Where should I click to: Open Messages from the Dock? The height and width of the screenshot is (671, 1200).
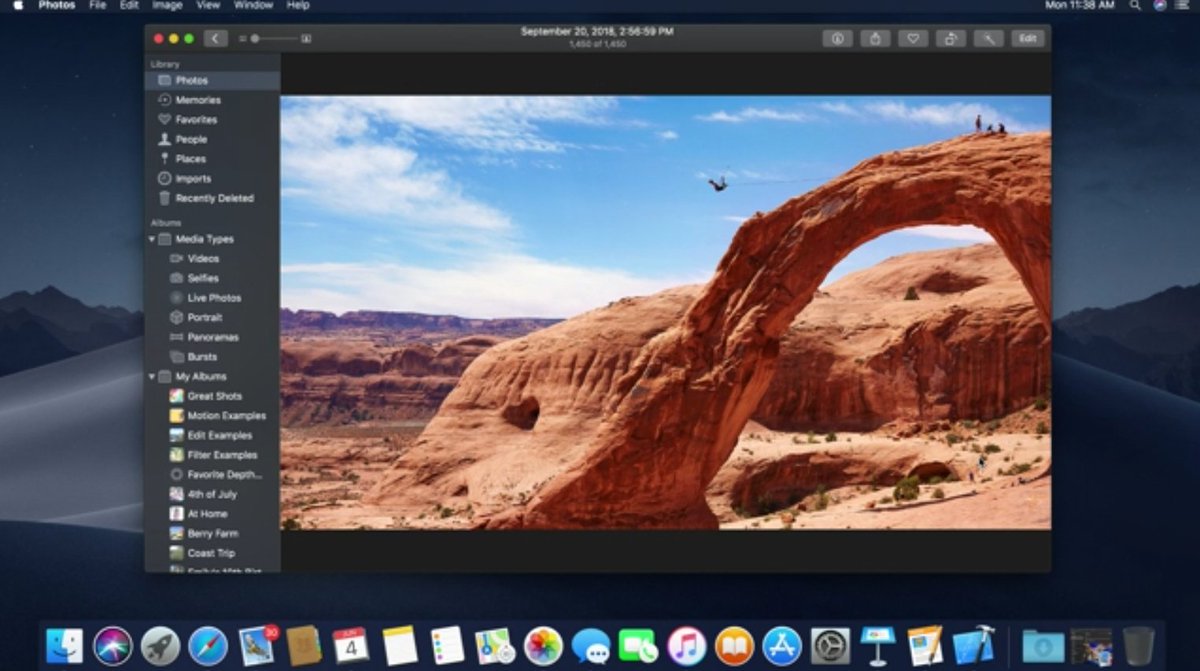(x=591, y=646)
